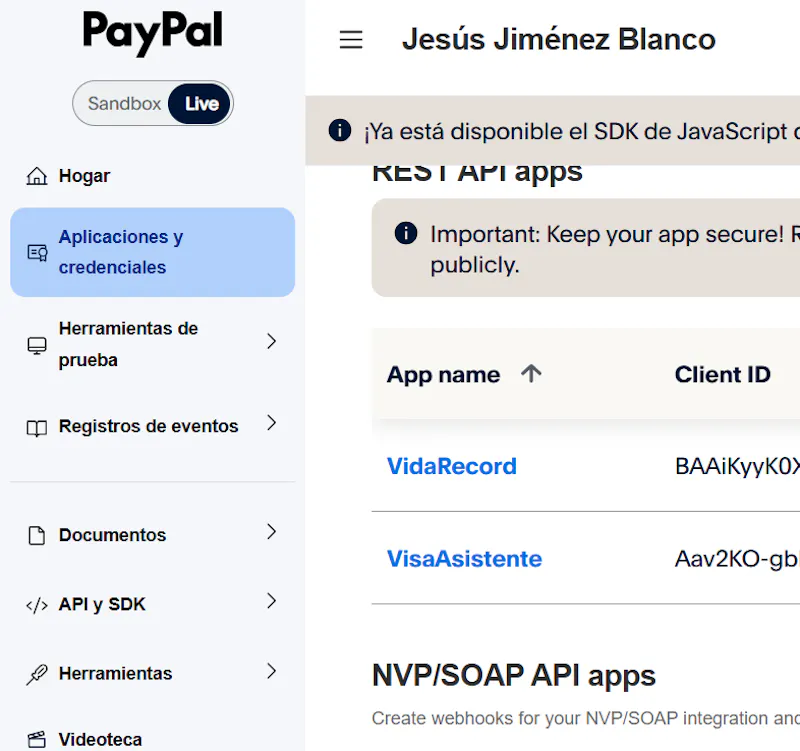
Task: Click the App name column header
Action: 443,375
